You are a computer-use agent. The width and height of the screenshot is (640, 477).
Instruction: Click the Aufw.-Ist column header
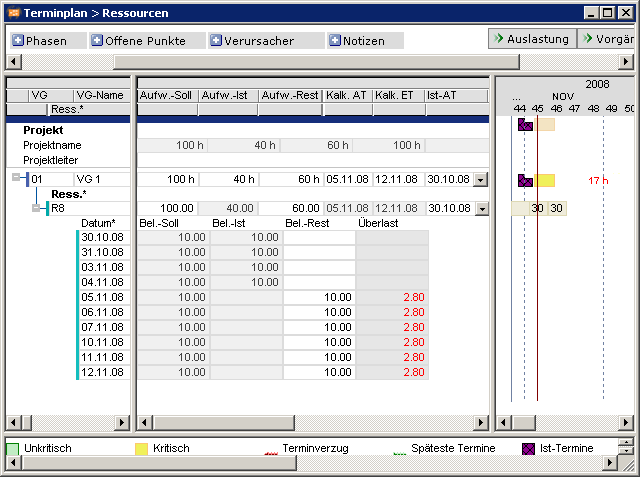tap(229, 95)
